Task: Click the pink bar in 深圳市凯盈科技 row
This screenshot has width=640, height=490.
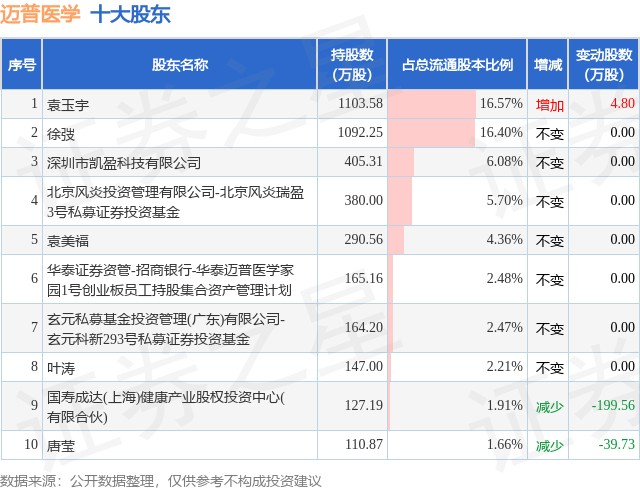Action: [401, 162]
